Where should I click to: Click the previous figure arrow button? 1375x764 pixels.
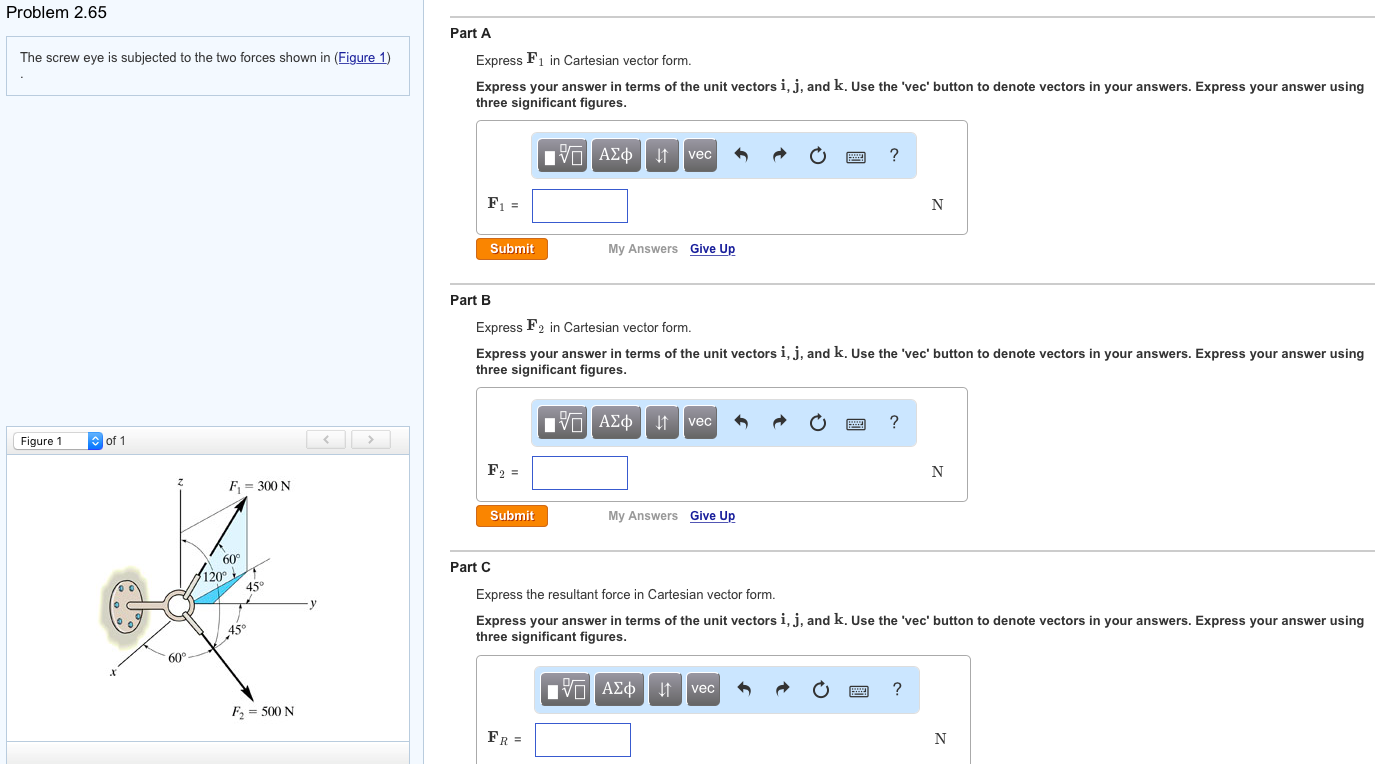[x=325, y=439]
